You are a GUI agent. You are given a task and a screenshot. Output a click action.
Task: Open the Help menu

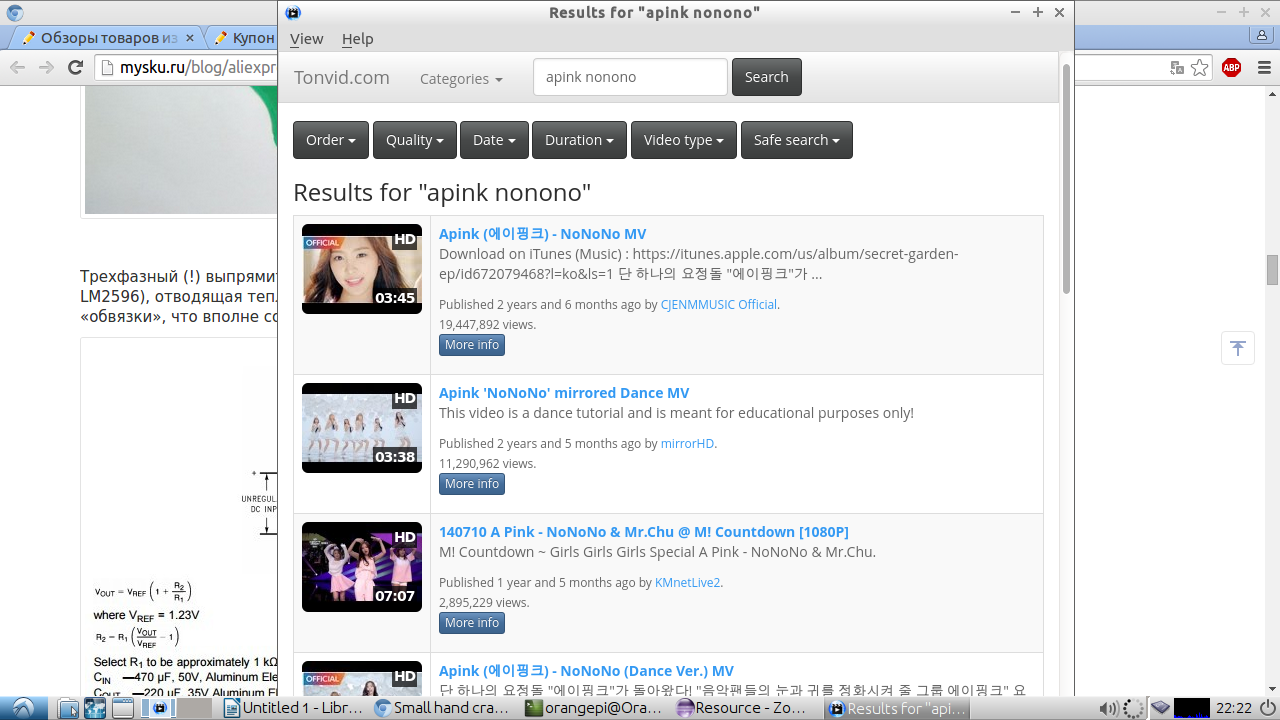click(x=357, y=39)
